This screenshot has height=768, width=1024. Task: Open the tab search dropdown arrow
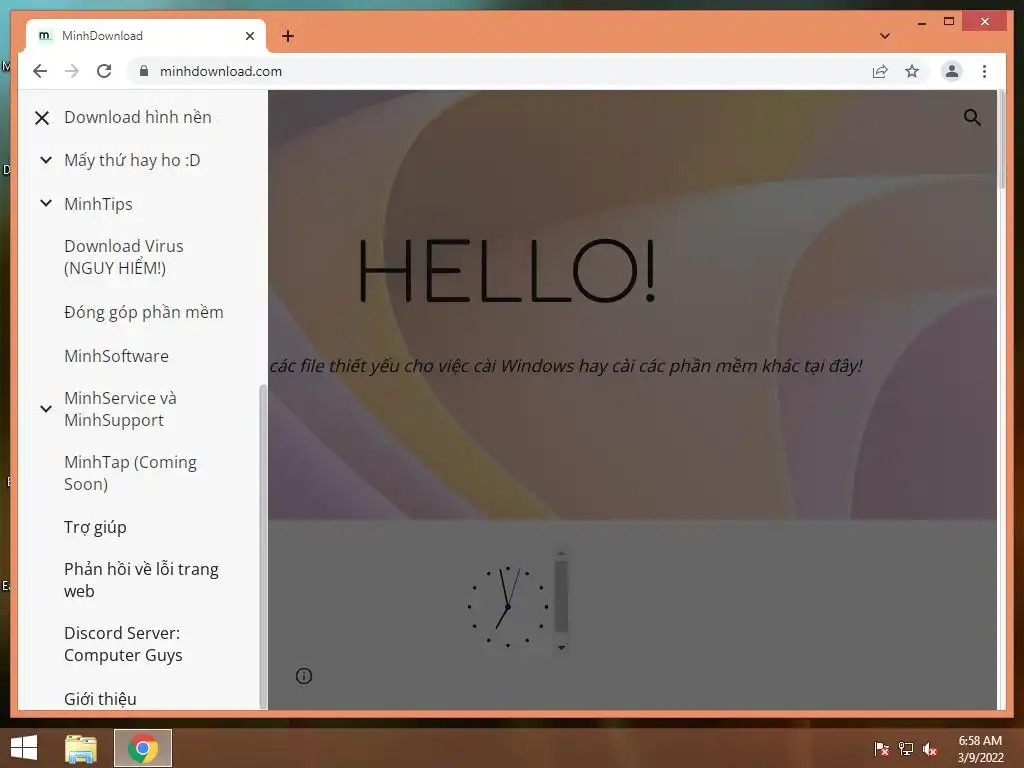(x=884, y=36)
